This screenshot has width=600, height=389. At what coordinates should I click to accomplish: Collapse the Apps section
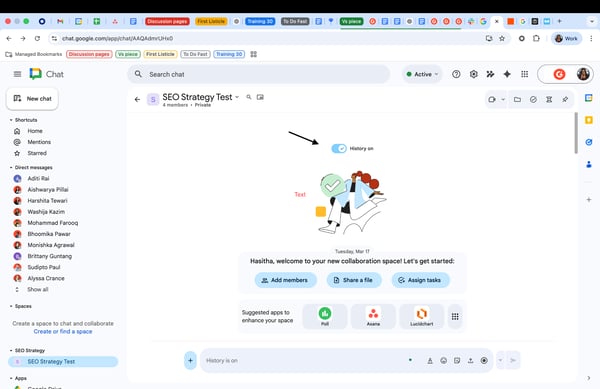[11, 378]
